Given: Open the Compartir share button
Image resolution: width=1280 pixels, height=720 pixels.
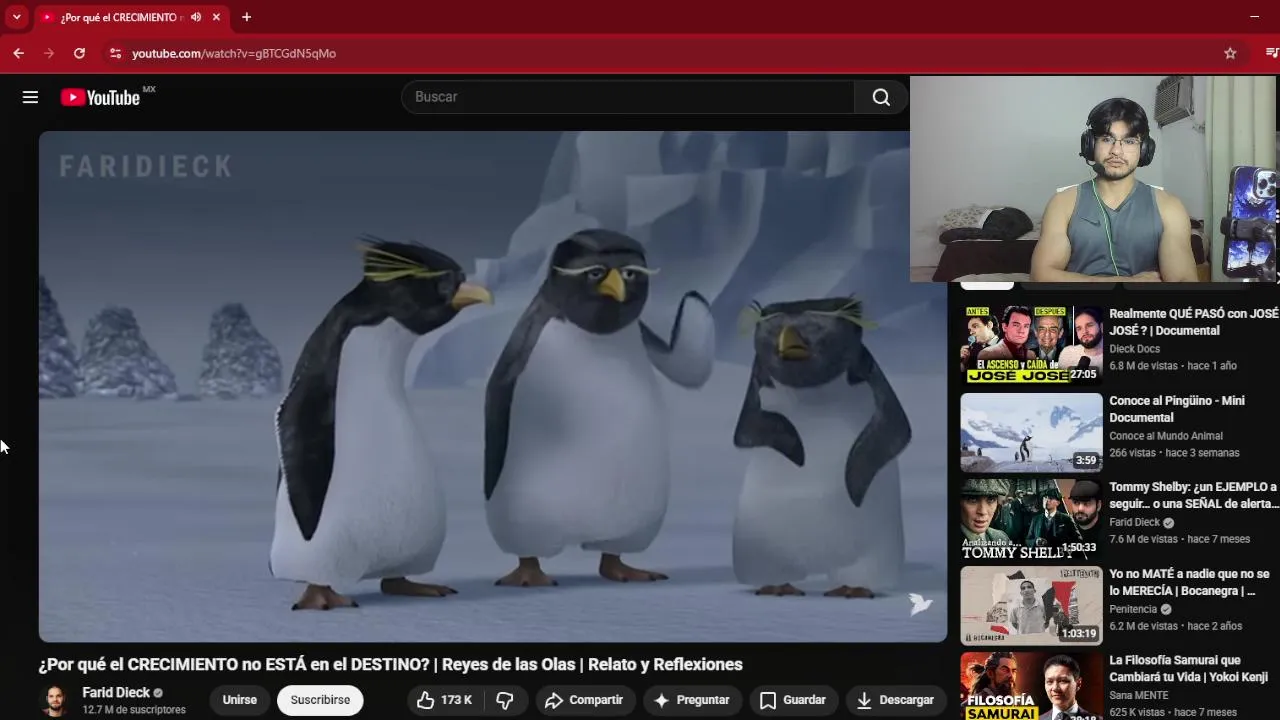Looking at the screenshot, I should point(584,700).
